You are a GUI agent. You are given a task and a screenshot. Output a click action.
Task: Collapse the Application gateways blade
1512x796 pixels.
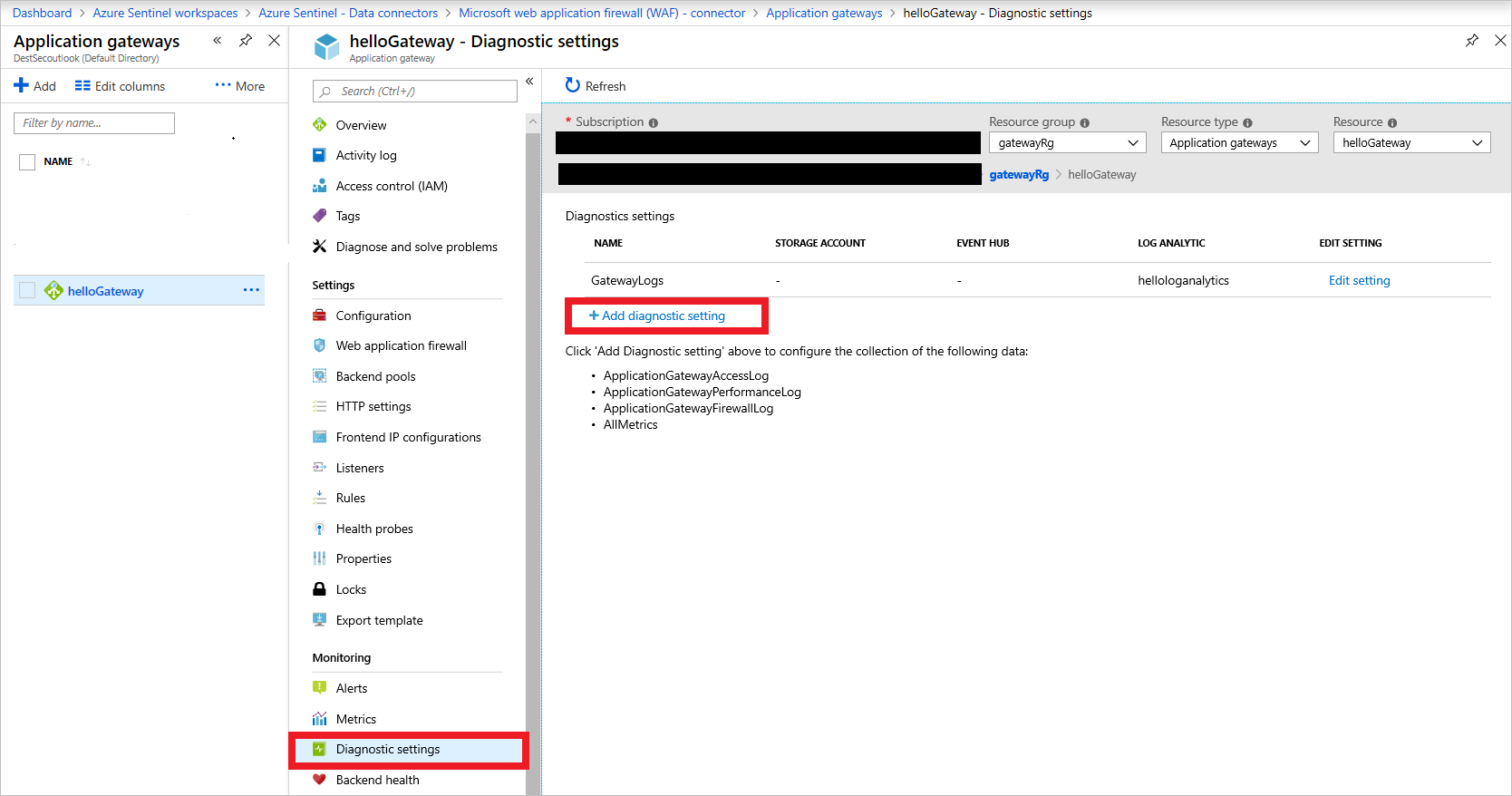point(218,41)
